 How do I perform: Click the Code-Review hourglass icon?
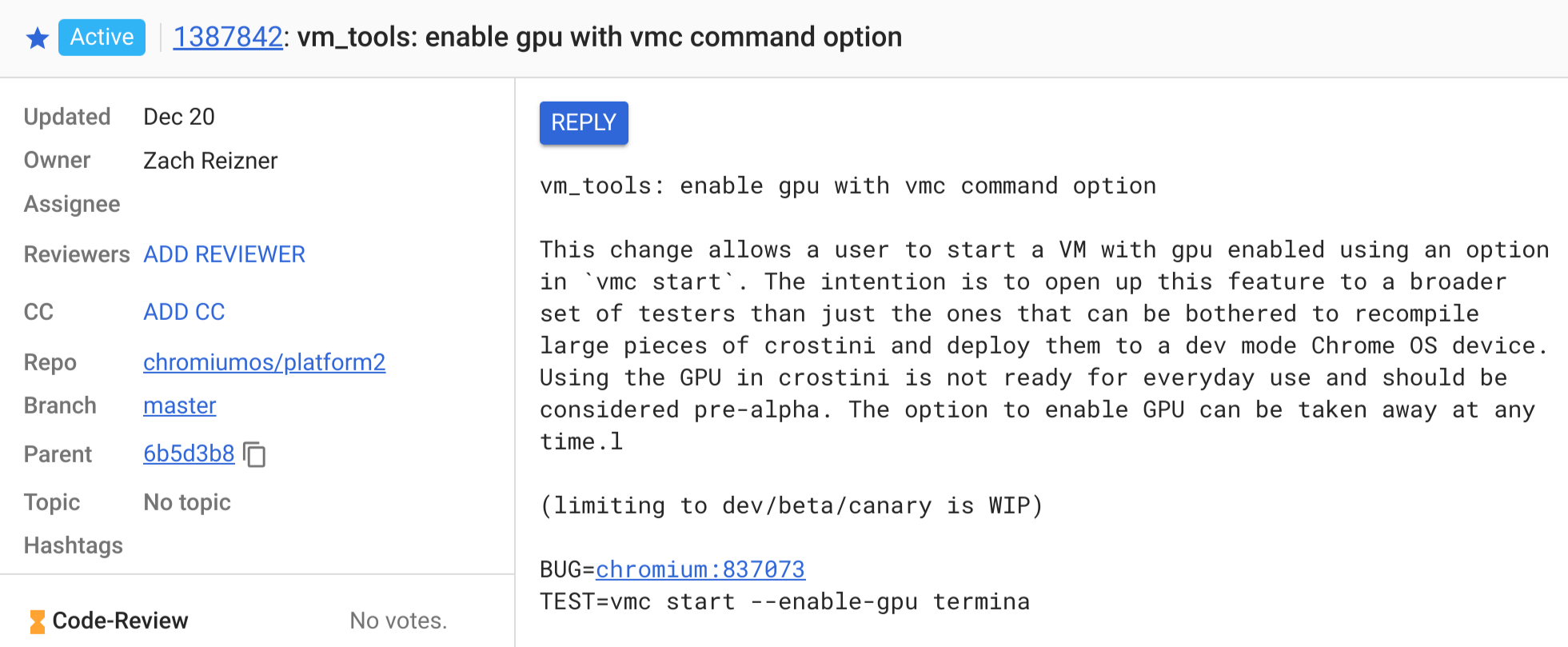tap(37, 621)
